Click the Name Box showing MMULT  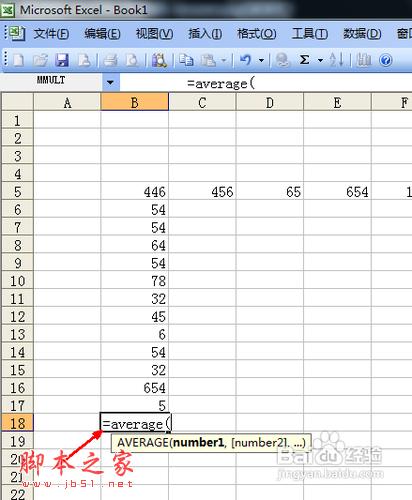tap(52, 82)
